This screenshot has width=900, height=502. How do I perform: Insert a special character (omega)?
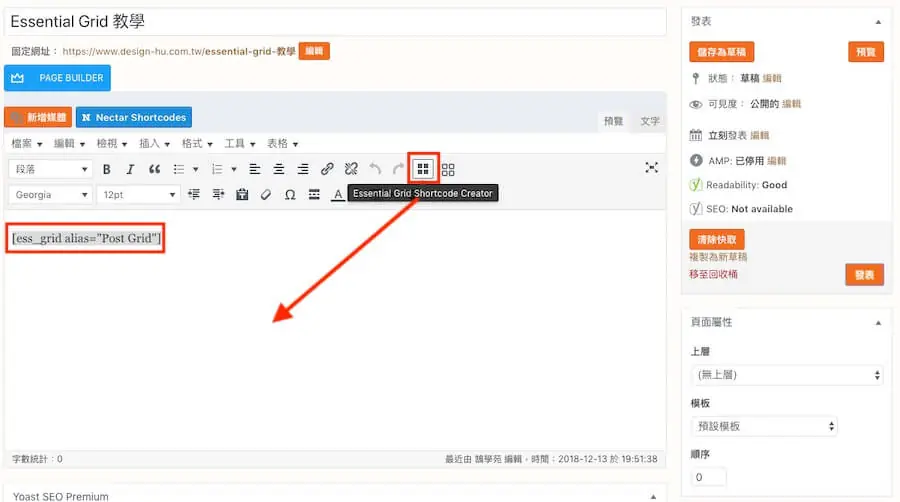coord(290,194)
